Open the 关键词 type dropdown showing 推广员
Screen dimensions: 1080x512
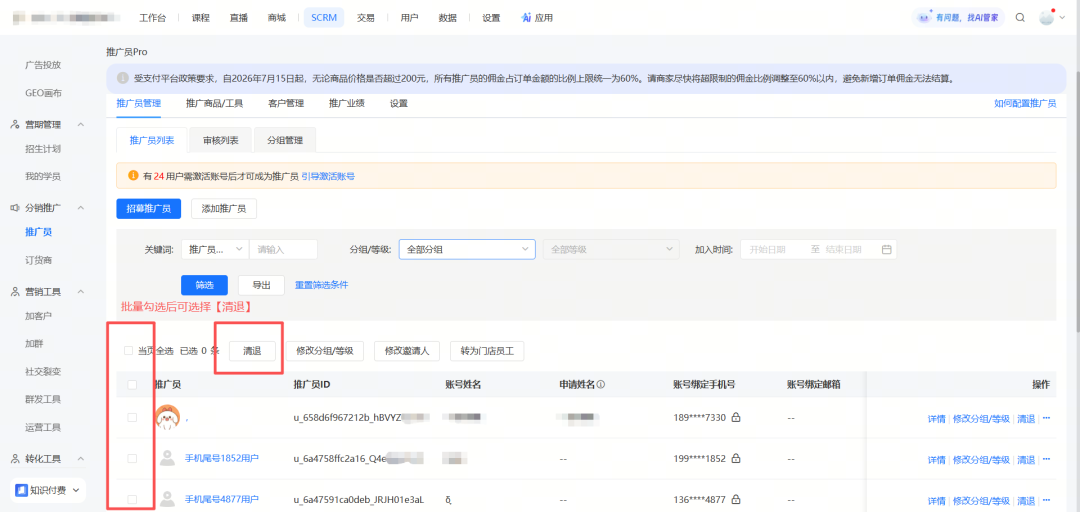tap(216, 249)
